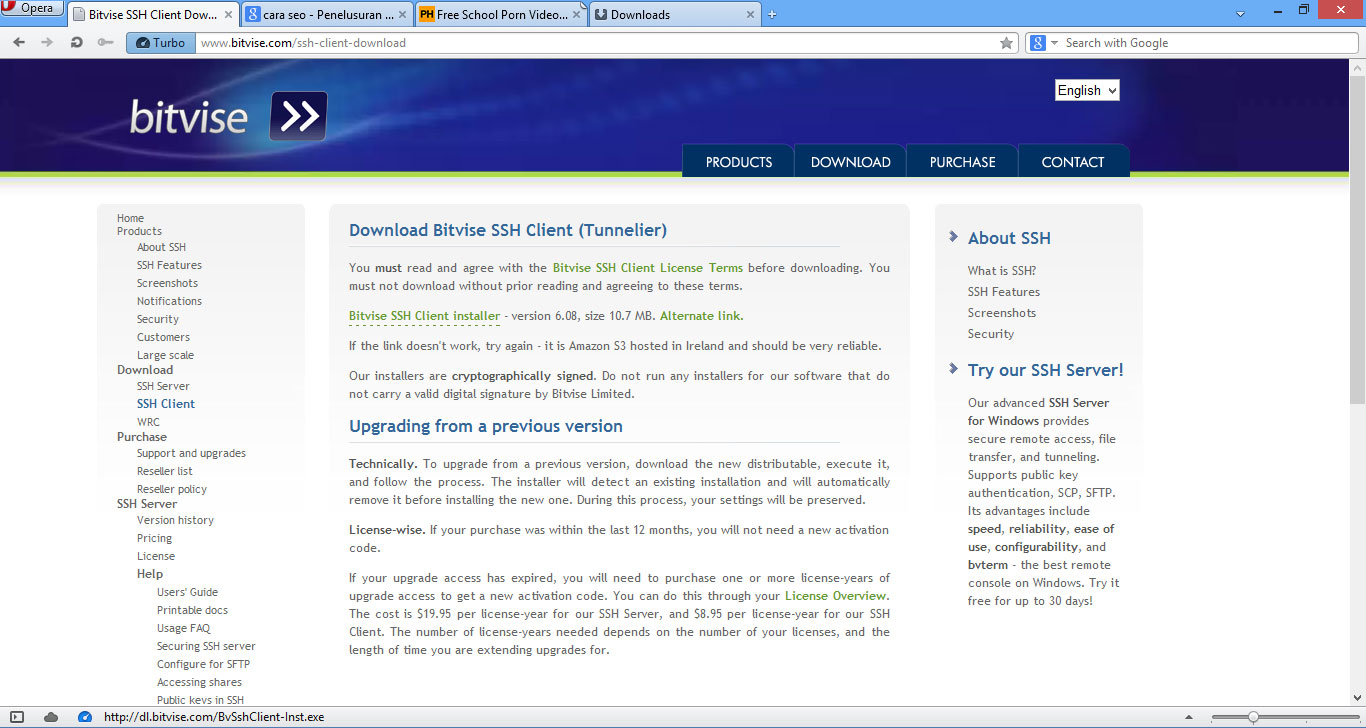Switch to the cara seo Penelusuran tab
Image resolution: width=1366 pixels, height=728 pixels.
[x=325, y=15]
